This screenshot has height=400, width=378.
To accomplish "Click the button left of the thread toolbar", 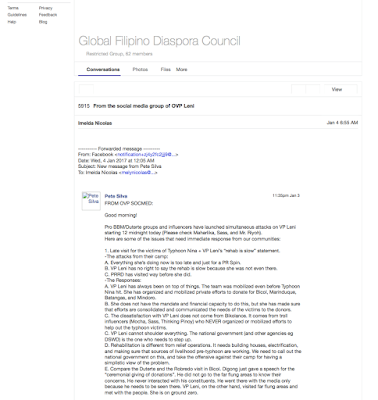I will click(x=86, y=89).
